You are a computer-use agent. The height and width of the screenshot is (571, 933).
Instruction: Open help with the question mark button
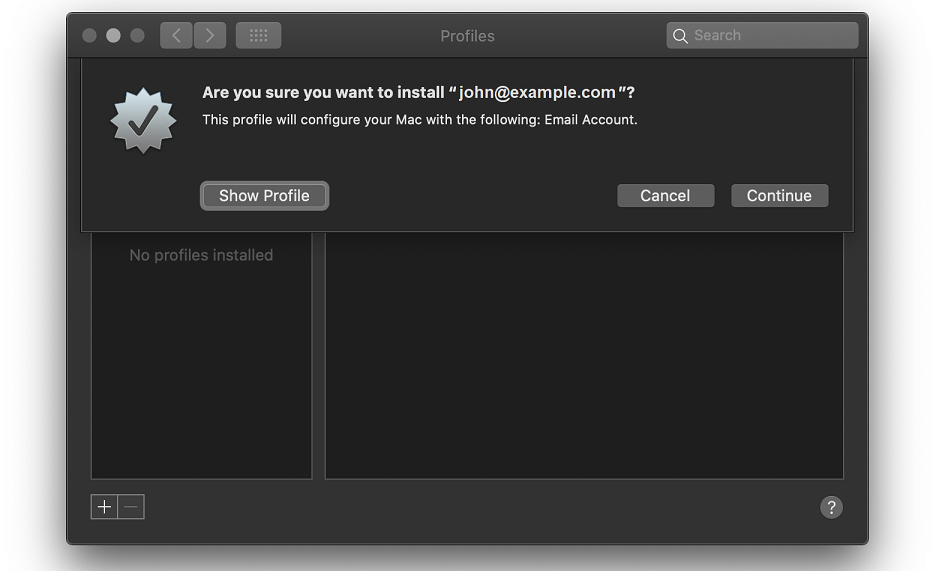(831, 507)
